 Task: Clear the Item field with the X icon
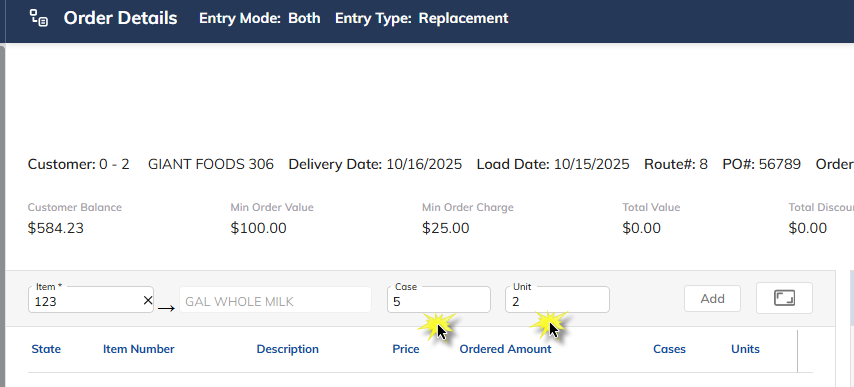(148, 300)
